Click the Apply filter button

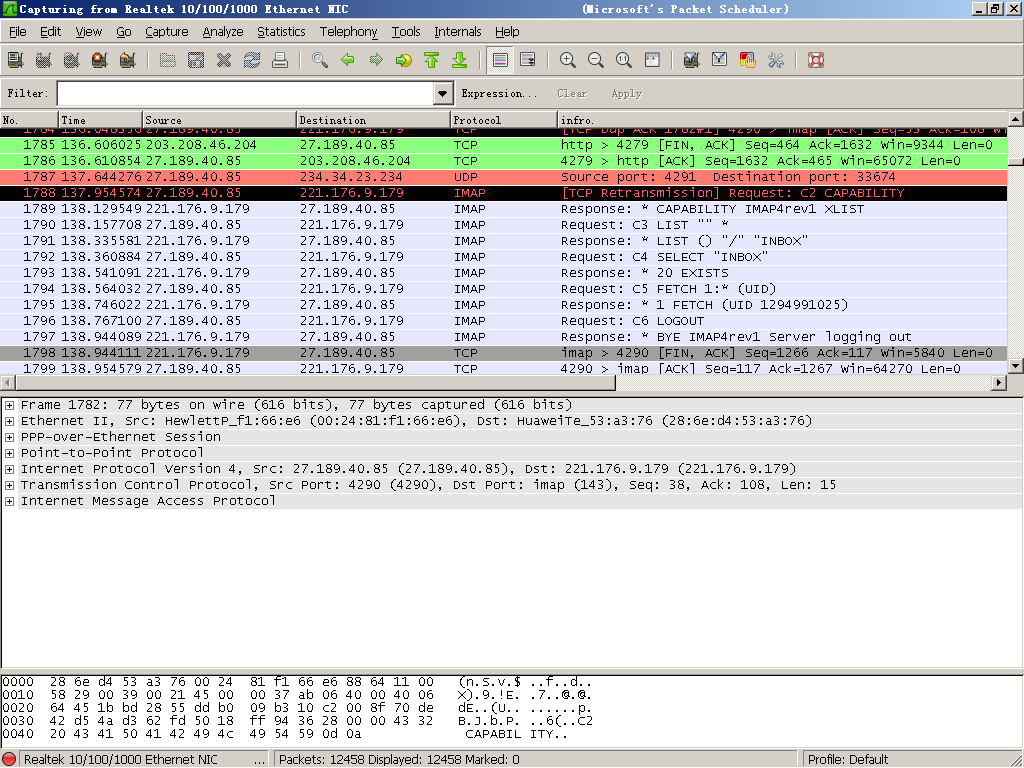(x=626, y=93)
